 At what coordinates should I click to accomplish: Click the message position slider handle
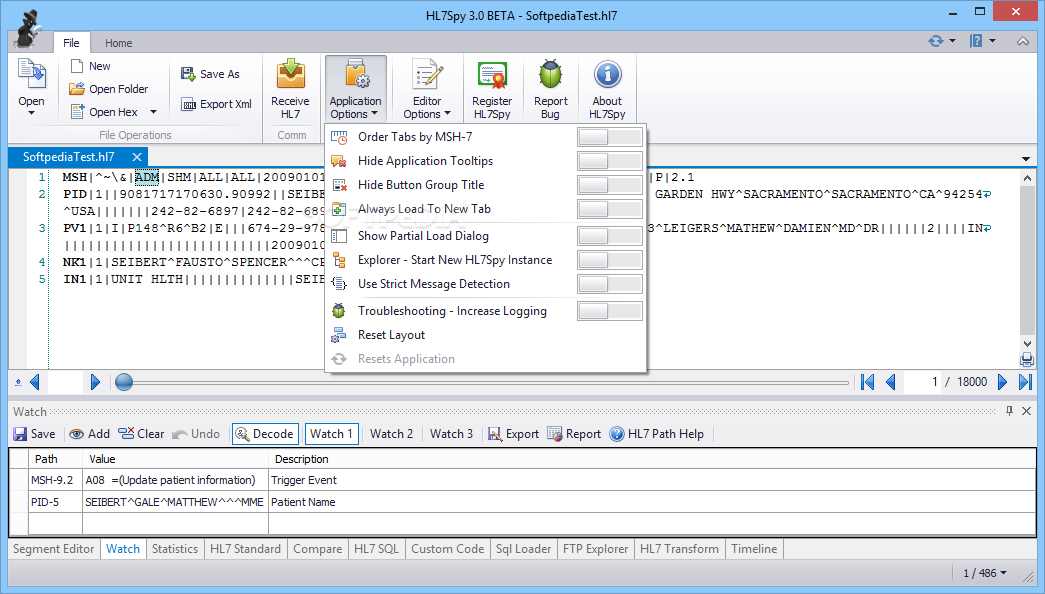click(124, 382)
